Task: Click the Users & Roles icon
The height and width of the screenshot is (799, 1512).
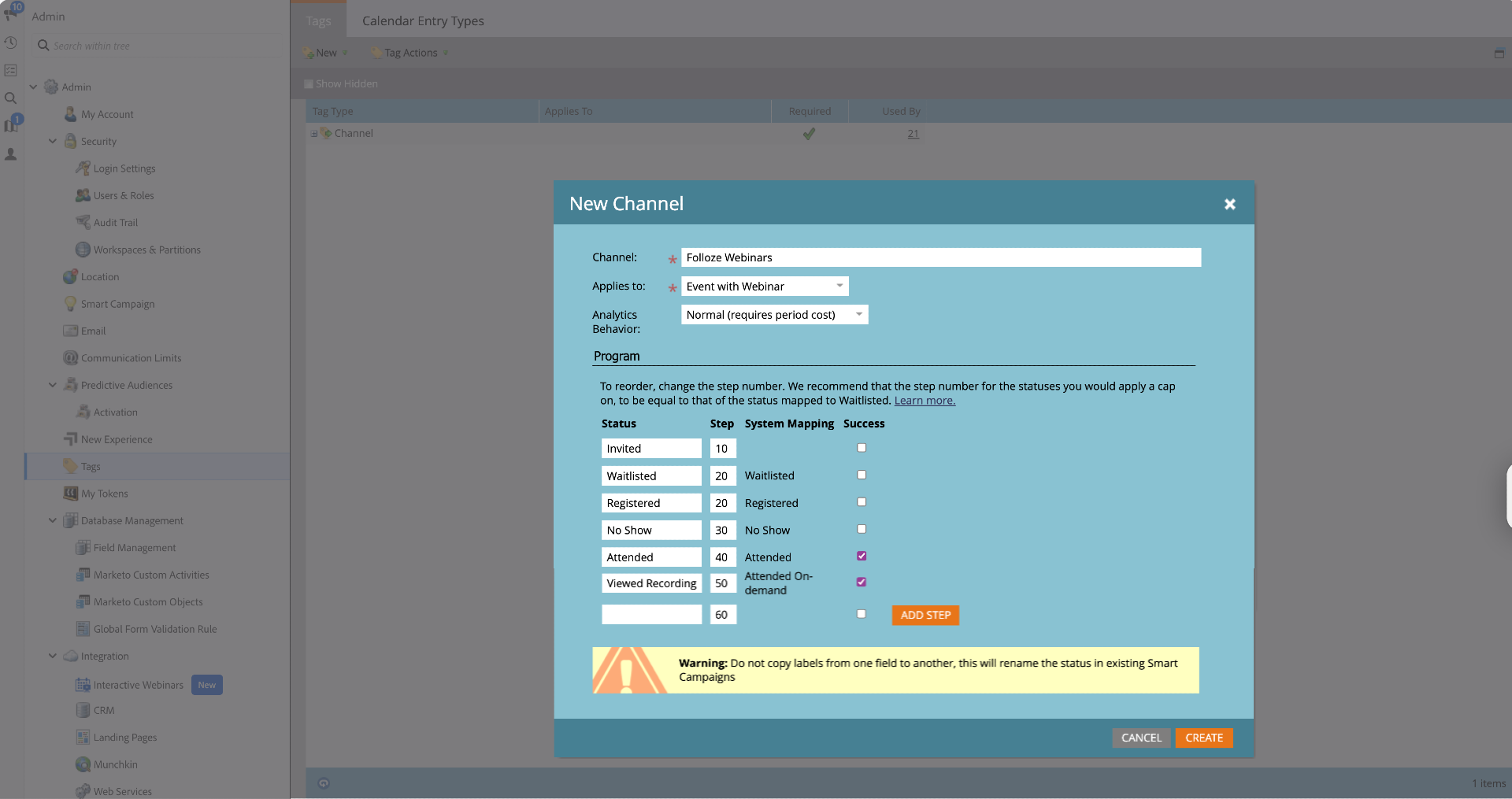Action: (83, 195)
